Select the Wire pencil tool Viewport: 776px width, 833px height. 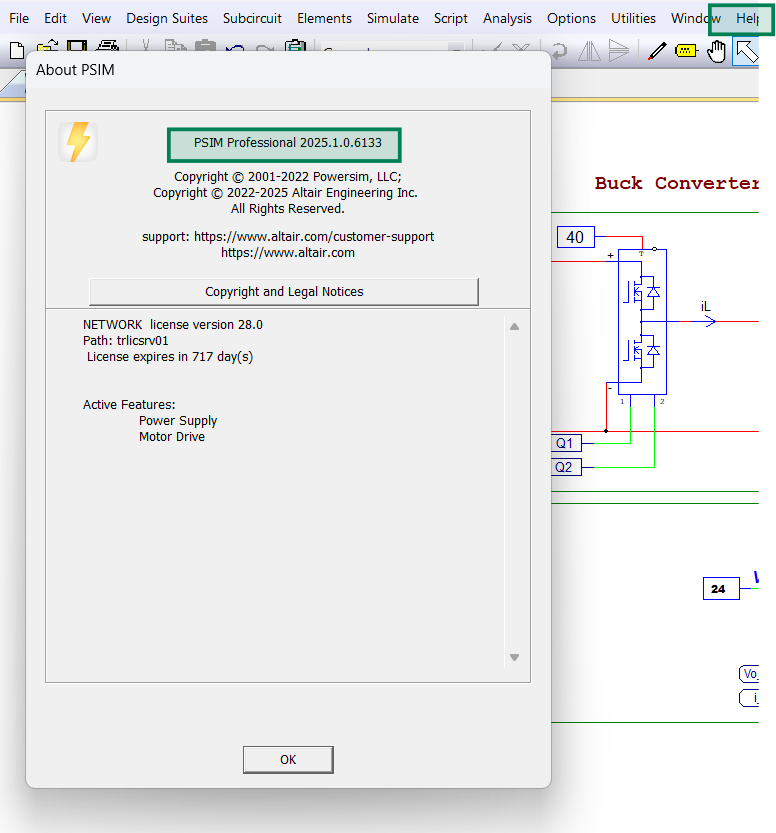click(656, 52)
